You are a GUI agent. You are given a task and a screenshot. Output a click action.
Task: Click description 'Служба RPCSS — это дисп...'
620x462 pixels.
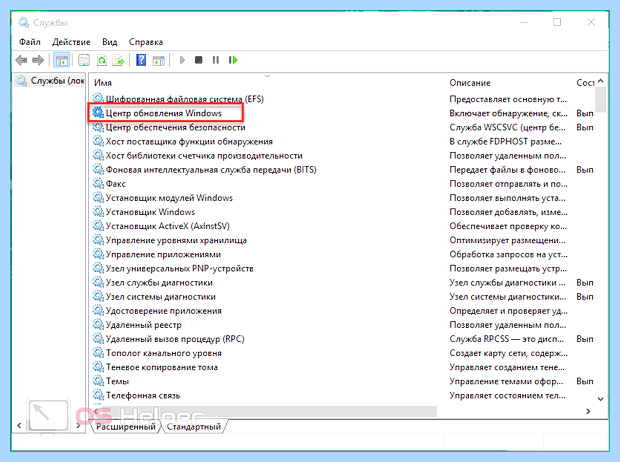(x=507, y=339)
